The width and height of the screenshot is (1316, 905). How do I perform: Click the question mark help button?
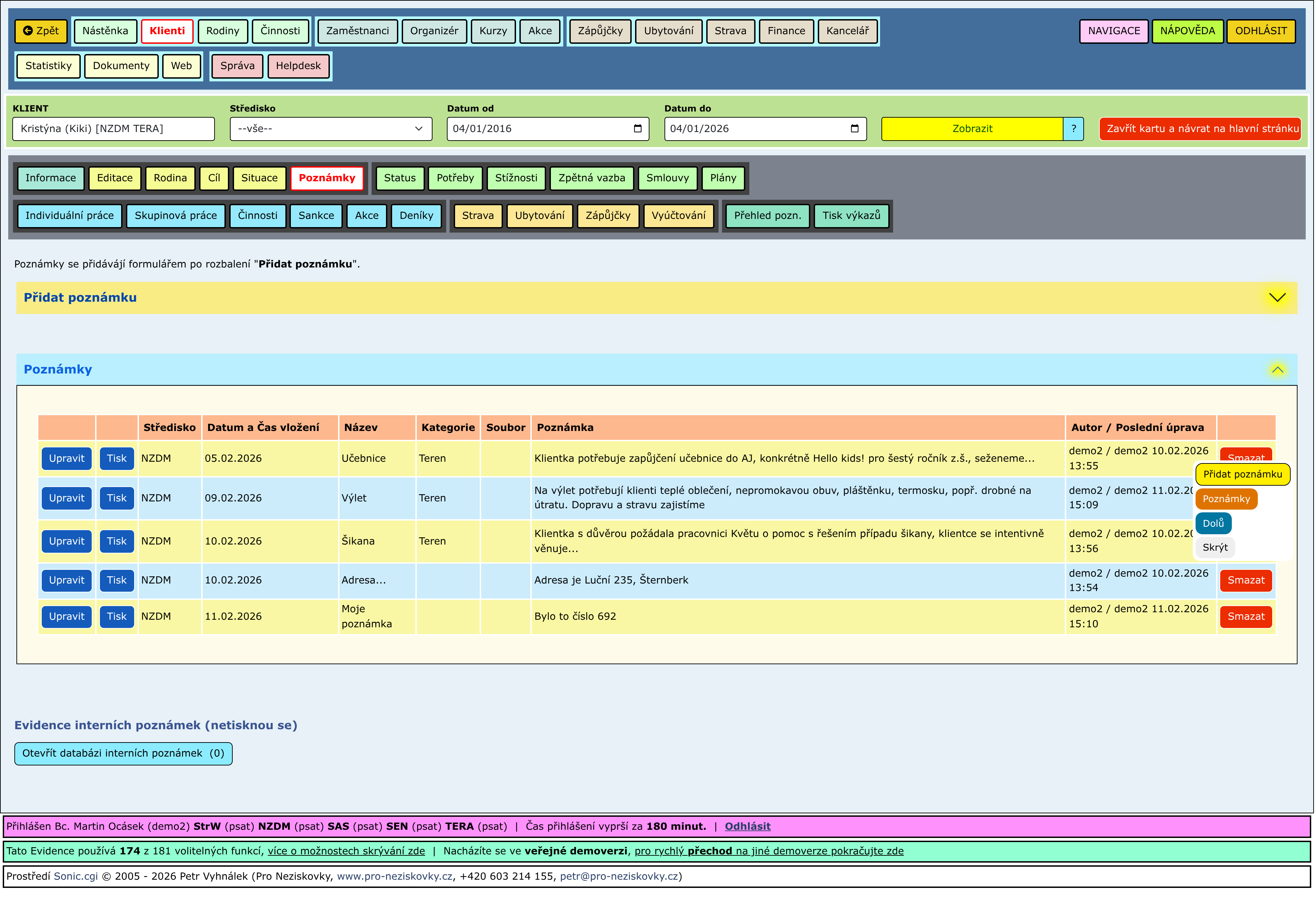coord(1073,129)
